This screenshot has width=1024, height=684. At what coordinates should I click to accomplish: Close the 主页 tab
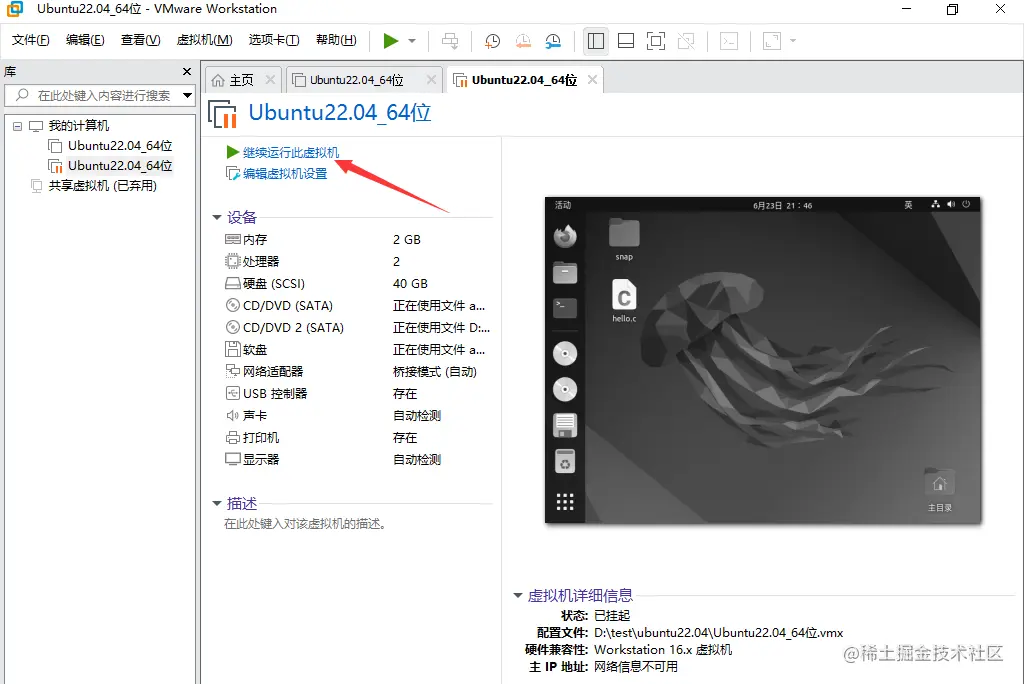pyautogui.click(x=270, y=79)
